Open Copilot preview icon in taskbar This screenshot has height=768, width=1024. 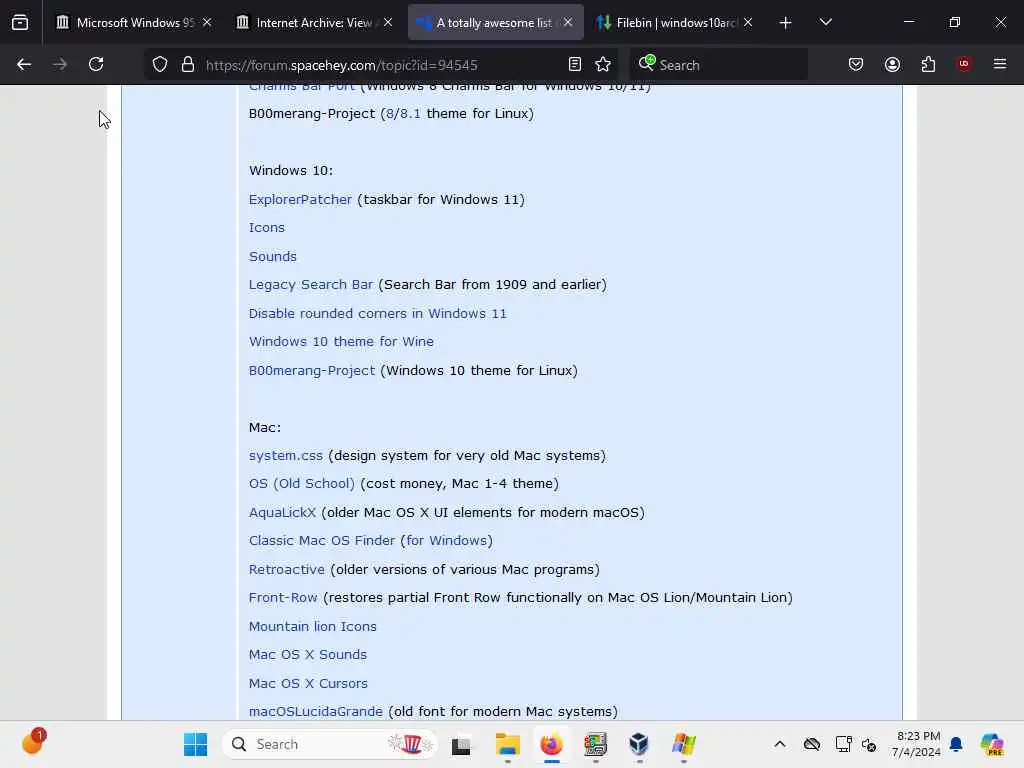click(992, 744)
